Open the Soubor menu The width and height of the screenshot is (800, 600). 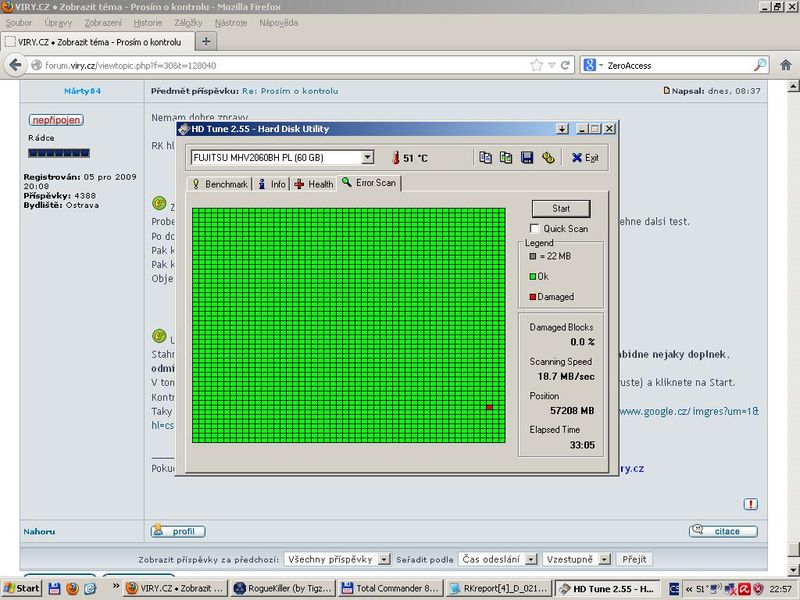pos(19,23)
